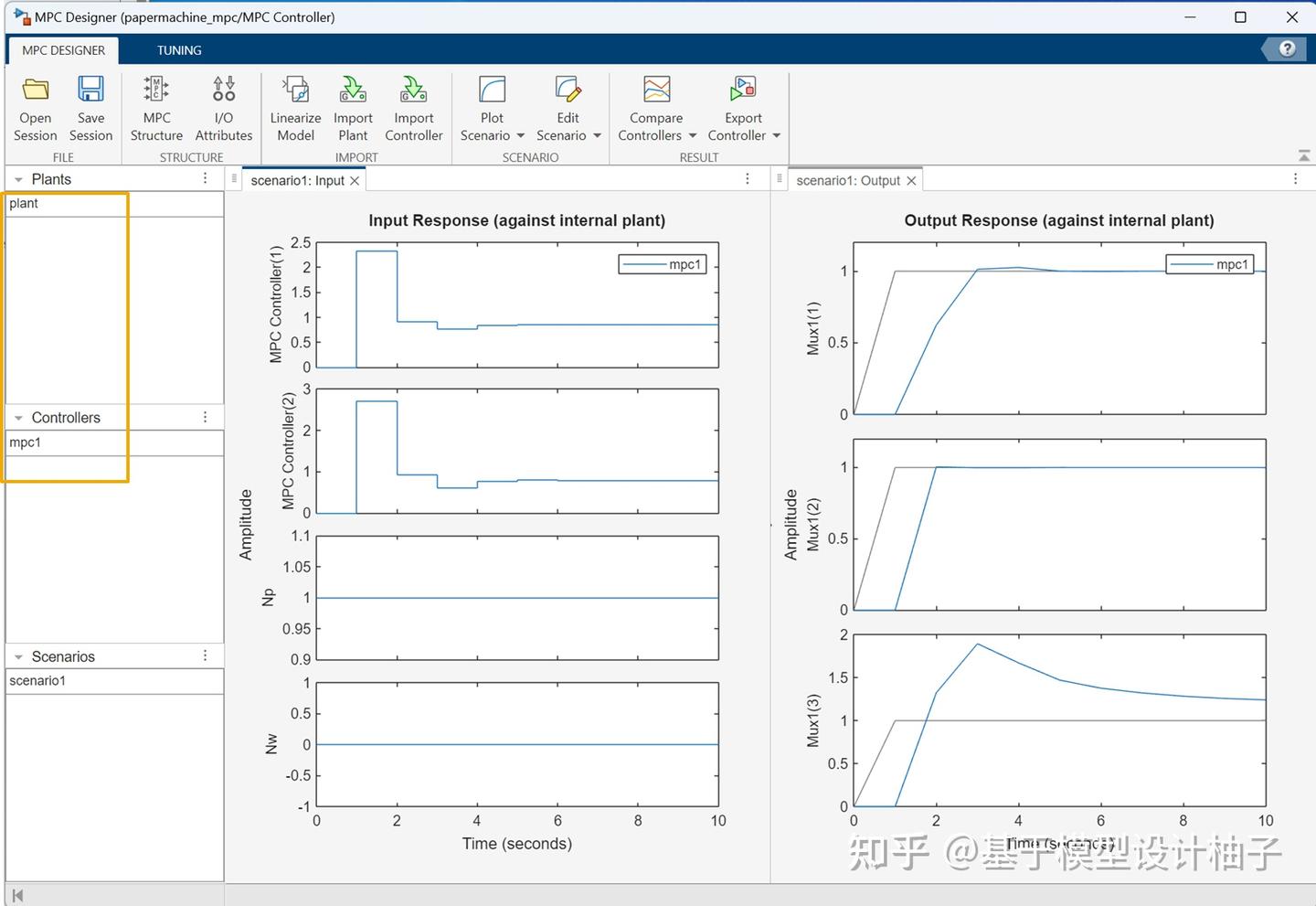Image resolution: width=1316 pixels, height=906 pixels.
Task: Open the MPC Structure editor
Action: coord(155,105)
